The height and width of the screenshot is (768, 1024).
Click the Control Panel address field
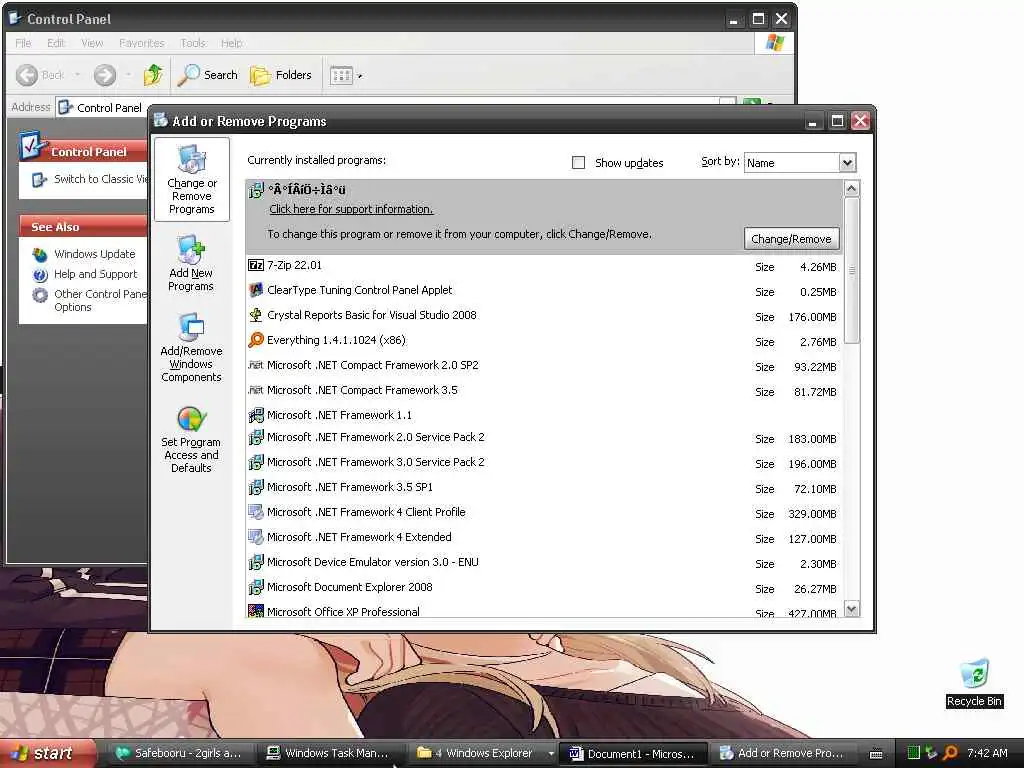(396, 108)
